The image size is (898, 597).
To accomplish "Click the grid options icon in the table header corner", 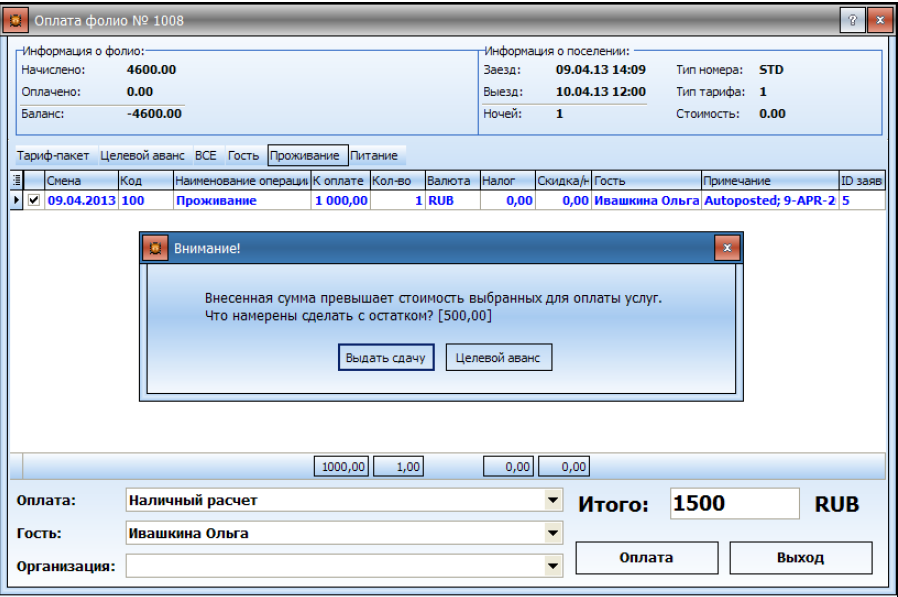I will point(17,180).
